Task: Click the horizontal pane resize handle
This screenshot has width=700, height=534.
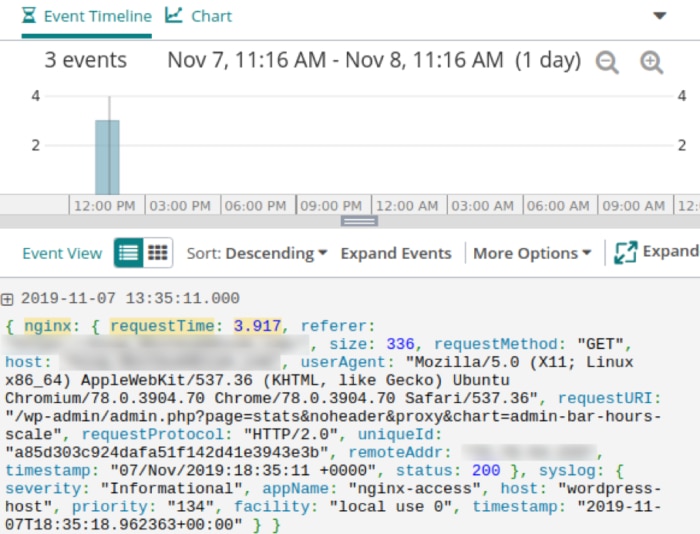Action: coord(359,221)
